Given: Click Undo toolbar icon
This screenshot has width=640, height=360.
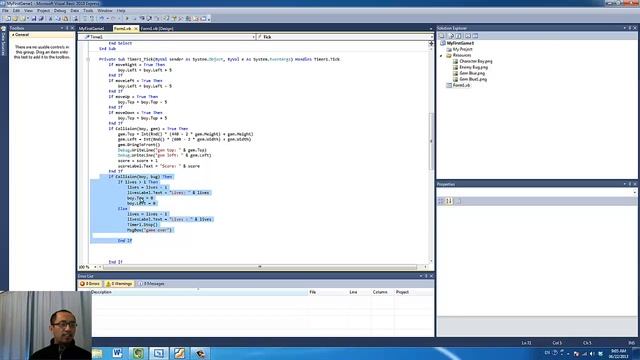Looking at the screenshot, I should [102, 18].
